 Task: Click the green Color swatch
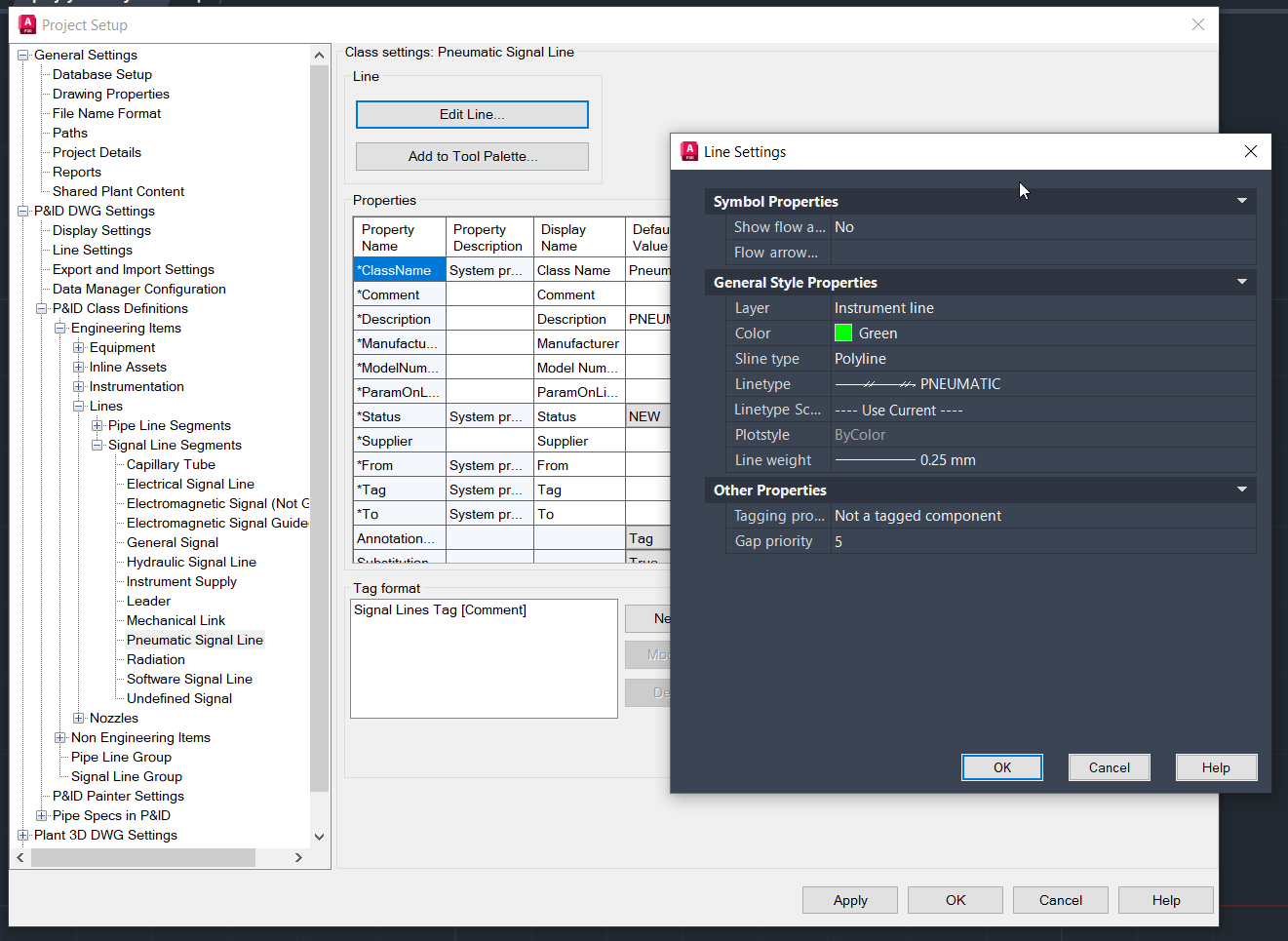(x=842, y=333)
